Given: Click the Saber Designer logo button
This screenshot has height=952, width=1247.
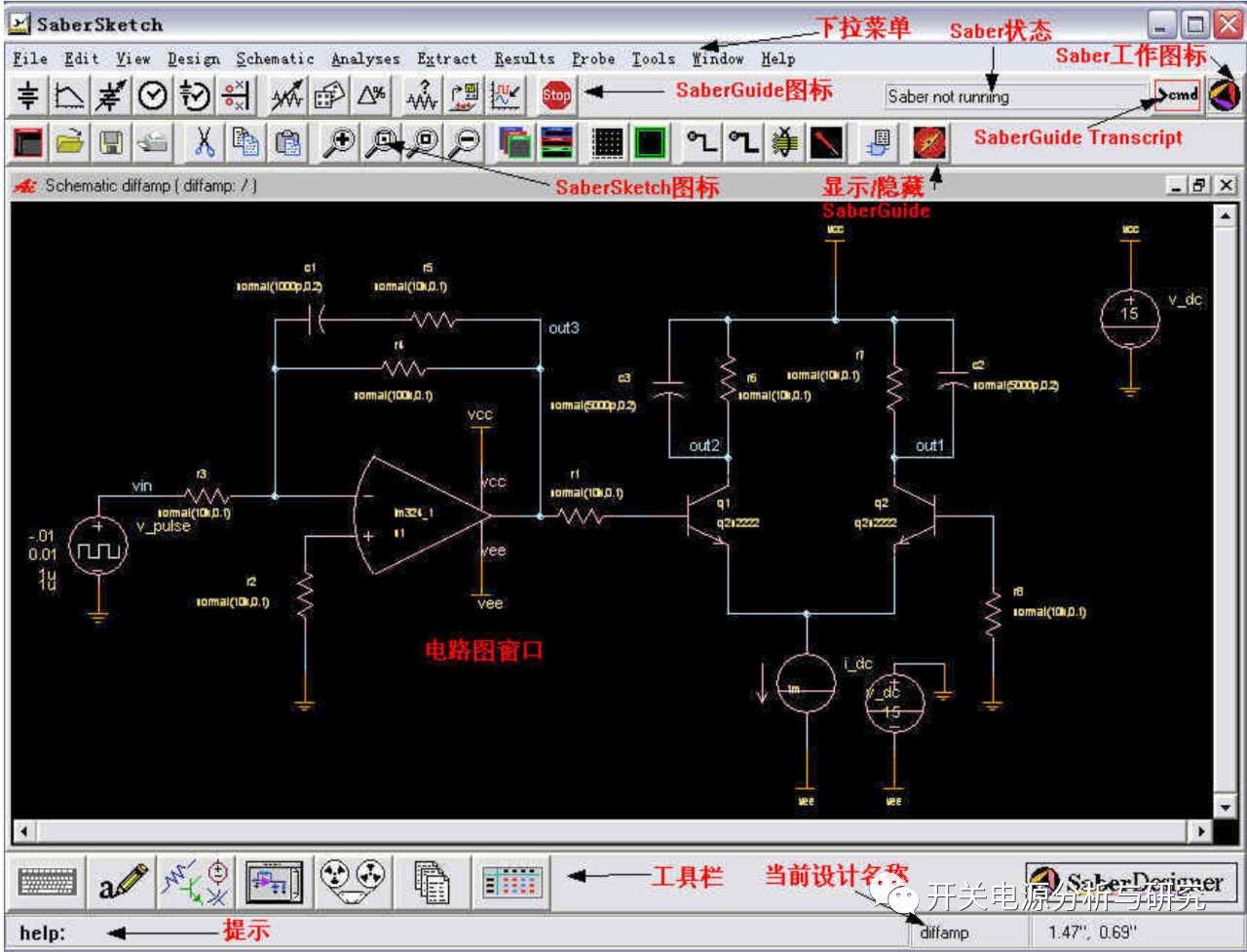Looking at the screenshot, I should 1131,885.
